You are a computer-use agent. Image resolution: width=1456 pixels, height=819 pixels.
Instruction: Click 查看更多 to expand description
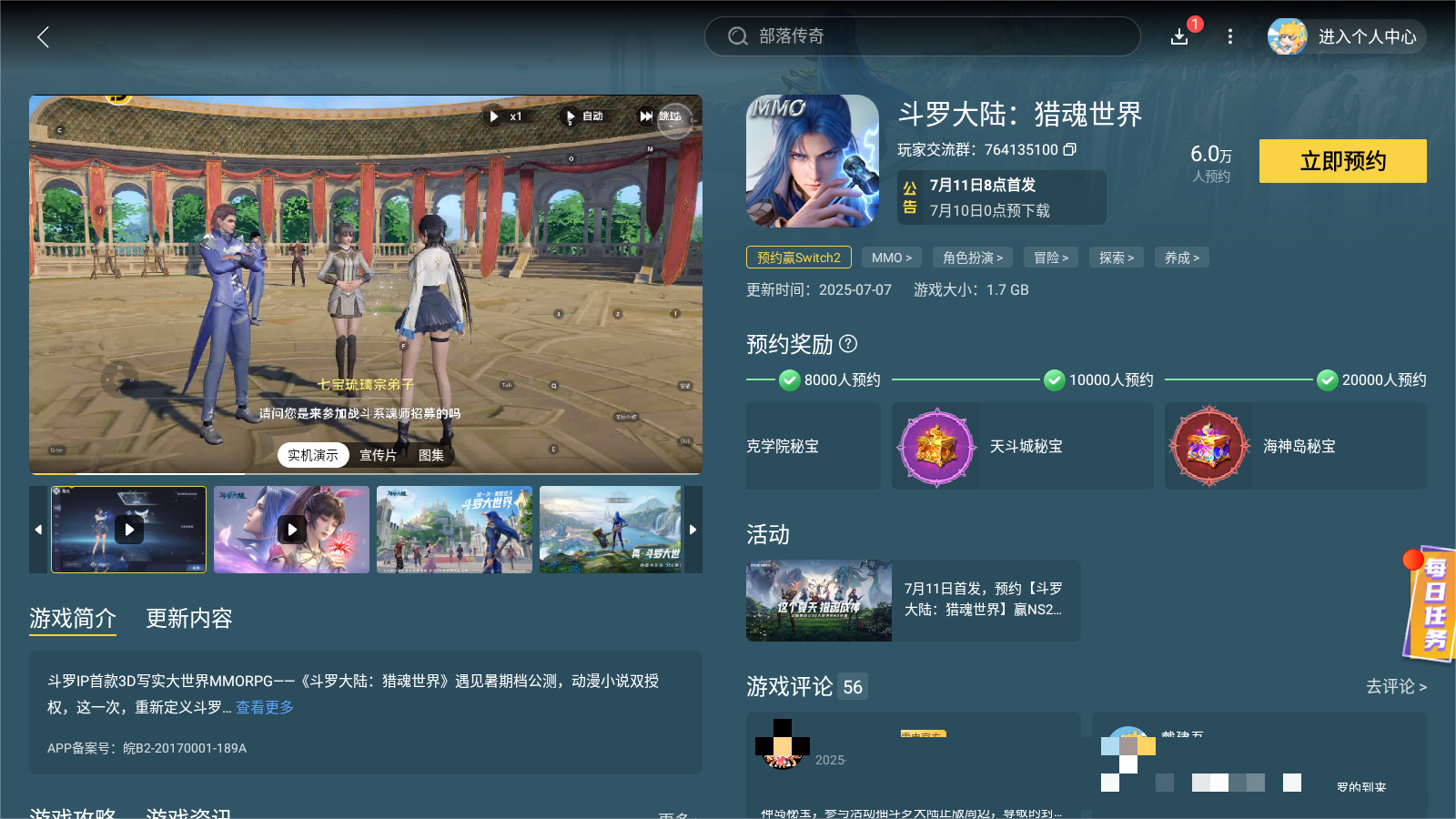pyautogui.click(x=265, y=707)
